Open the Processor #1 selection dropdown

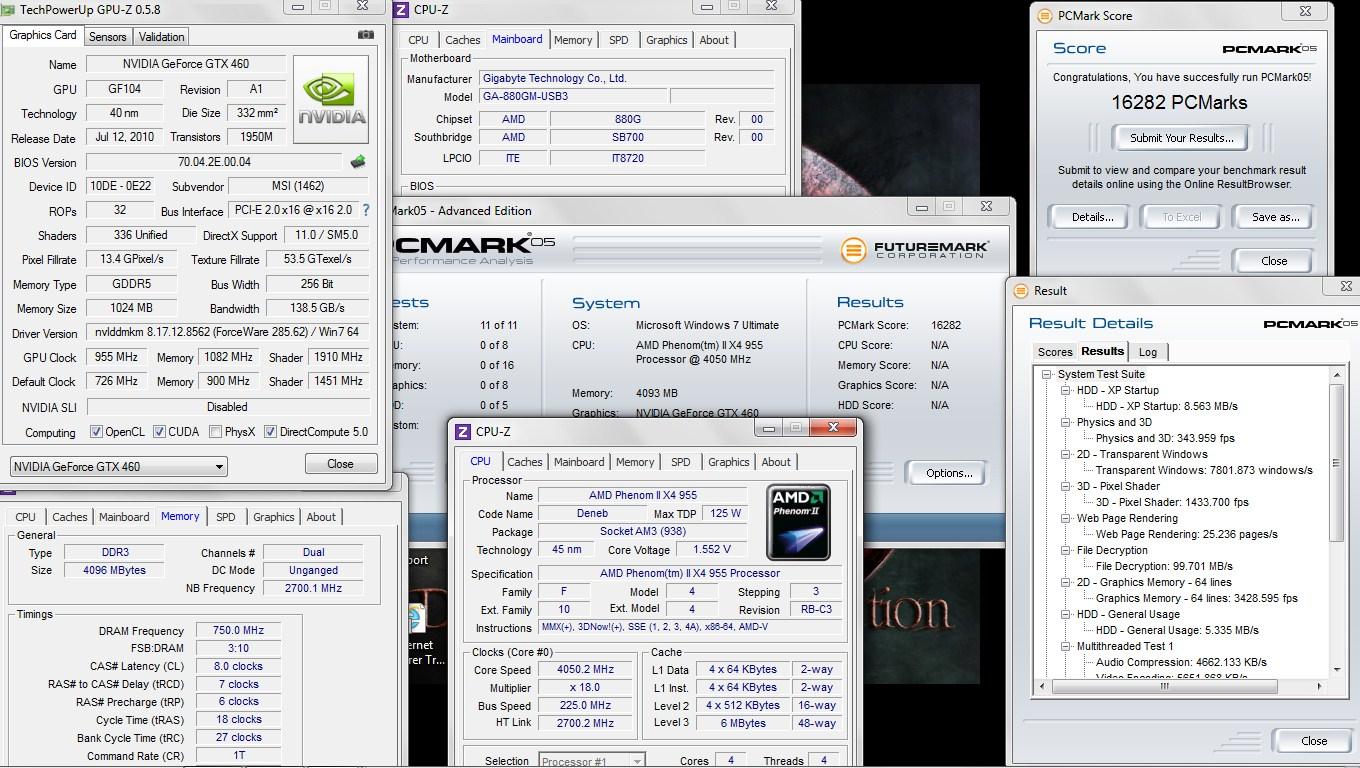(592, 761)
